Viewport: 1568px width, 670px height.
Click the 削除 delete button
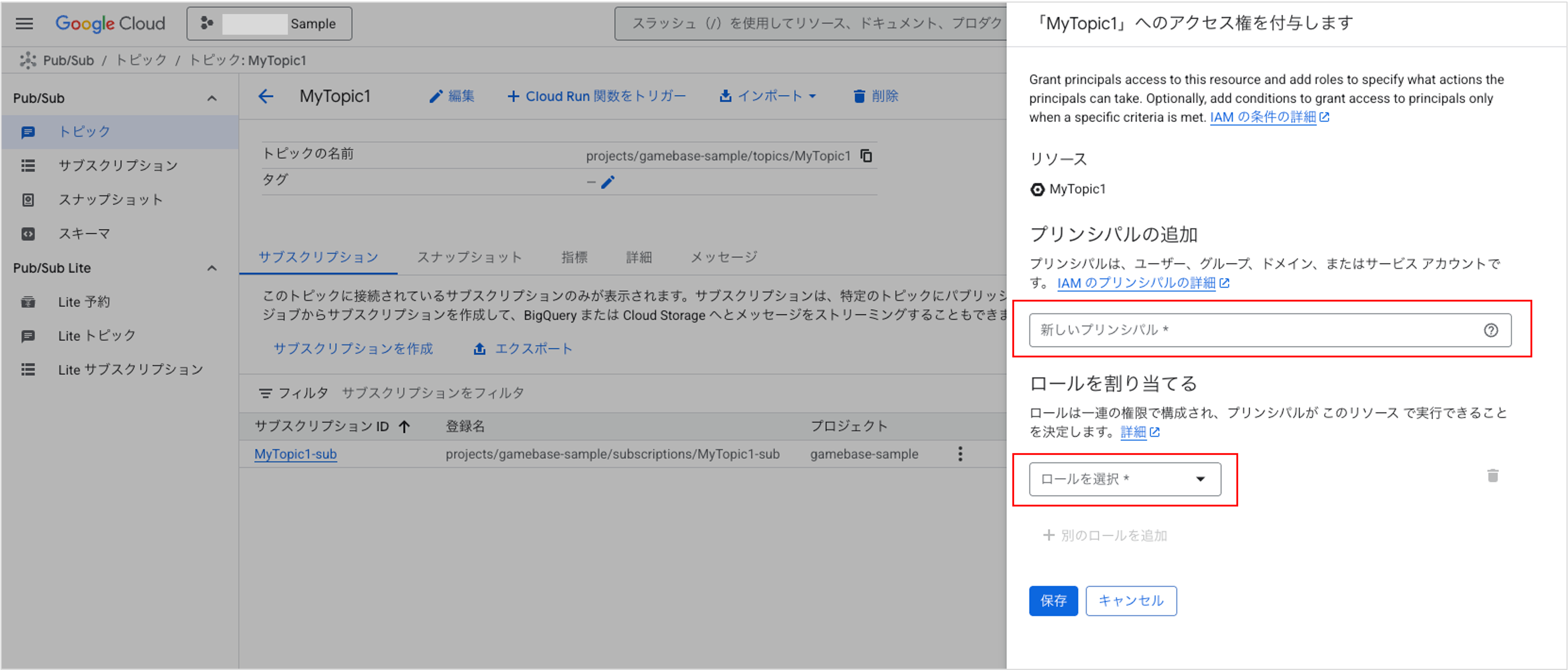click(x=876, y=96)
